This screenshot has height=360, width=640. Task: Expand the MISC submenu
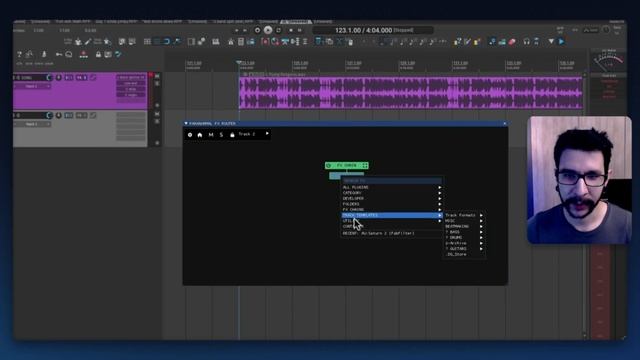pos(464,221)
